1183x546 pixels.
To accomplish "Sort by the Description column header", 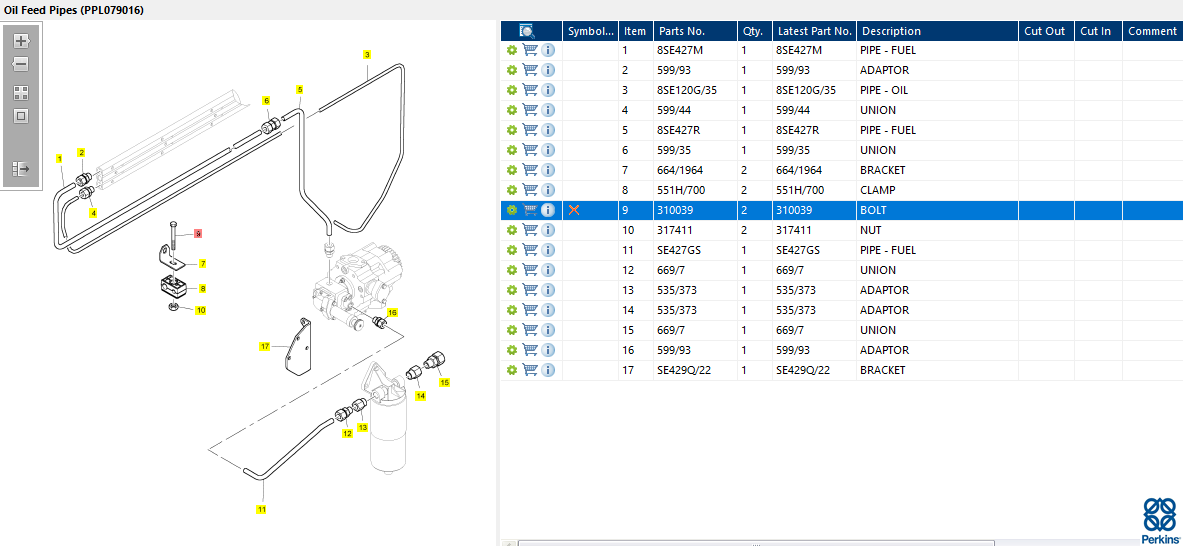I will [x=937, y=31].
